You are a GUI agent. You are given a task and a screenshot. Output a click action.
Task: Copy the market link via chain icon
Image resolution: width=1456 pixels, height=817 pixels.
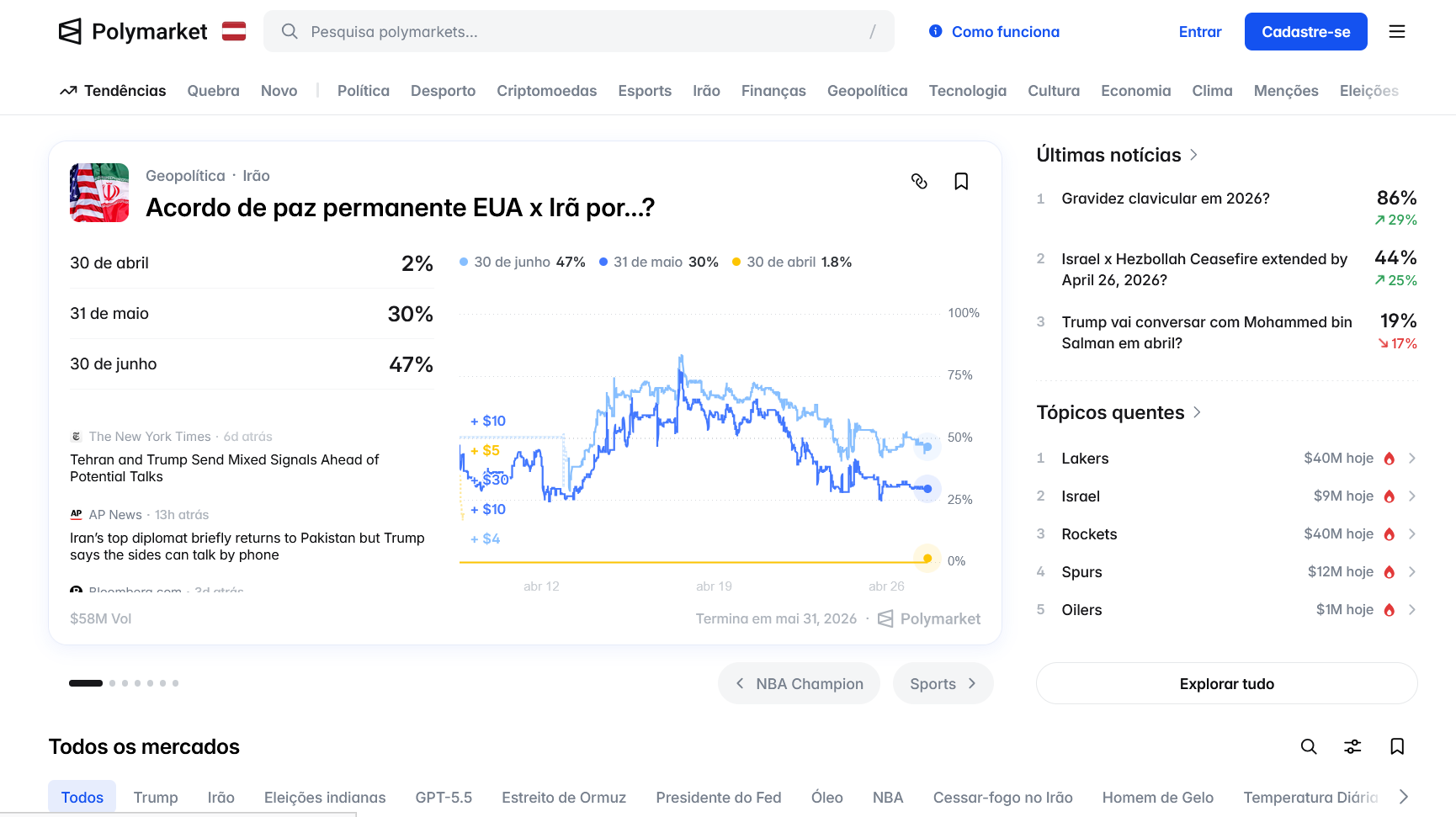[x=920, y=181]
